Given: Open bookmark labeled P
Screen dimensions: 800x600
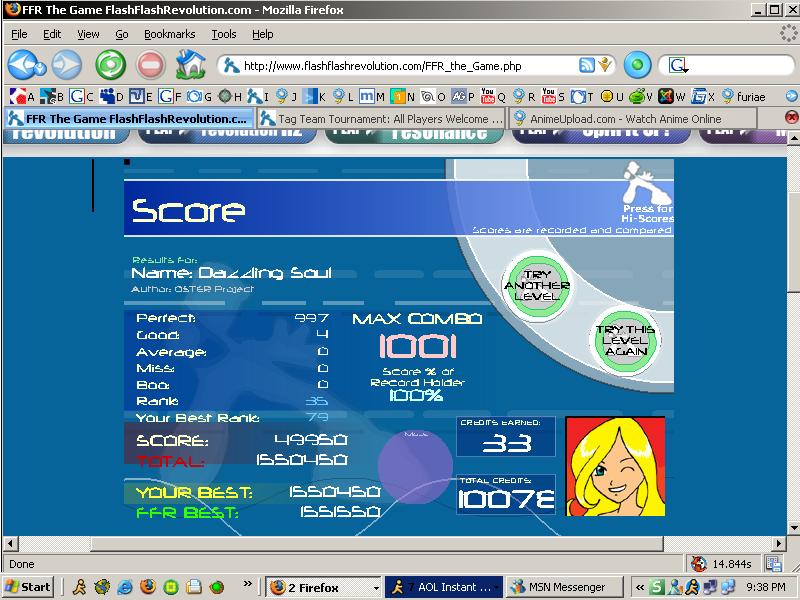Looking at the screenshot, I should (x=463, y=96).
